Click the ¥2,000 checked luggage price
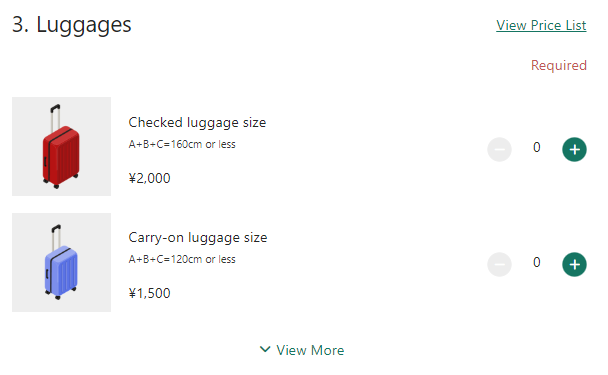This screenshot has width=608, height=375. (149, 178)
